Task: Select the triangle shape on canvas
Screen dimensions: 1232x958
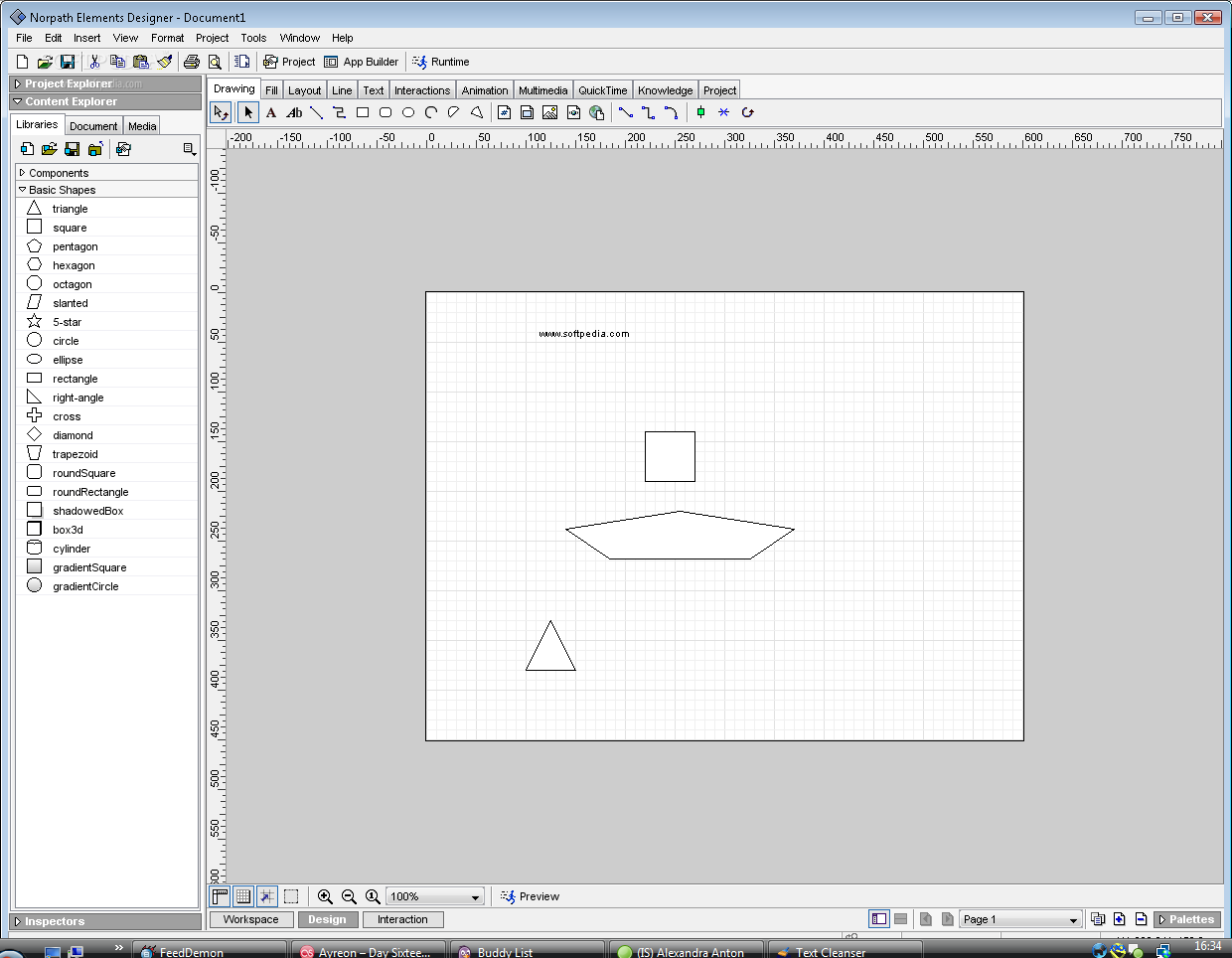Action: point(550,651)
